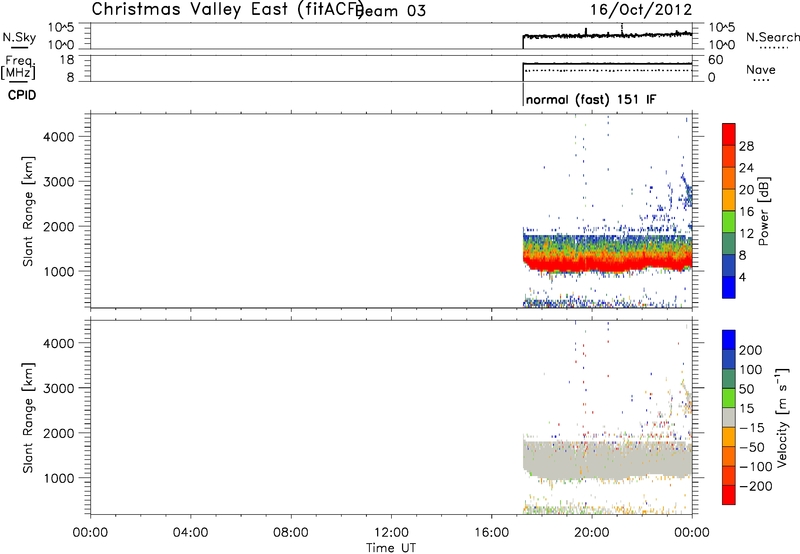Click the gray segment of the Velocity color bar
800x554 pixels.
[729, 417]
